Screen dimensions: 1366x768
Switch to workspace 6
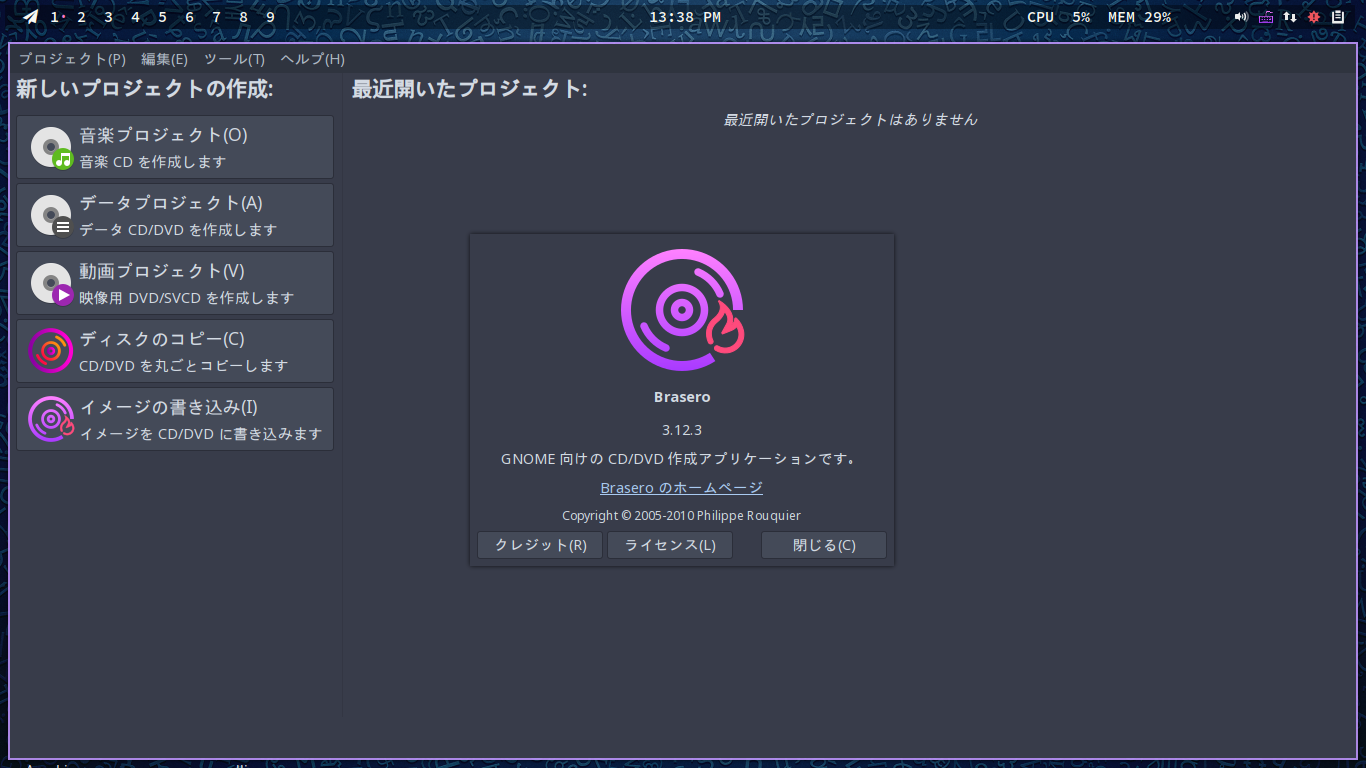click(x=189, y=17)
